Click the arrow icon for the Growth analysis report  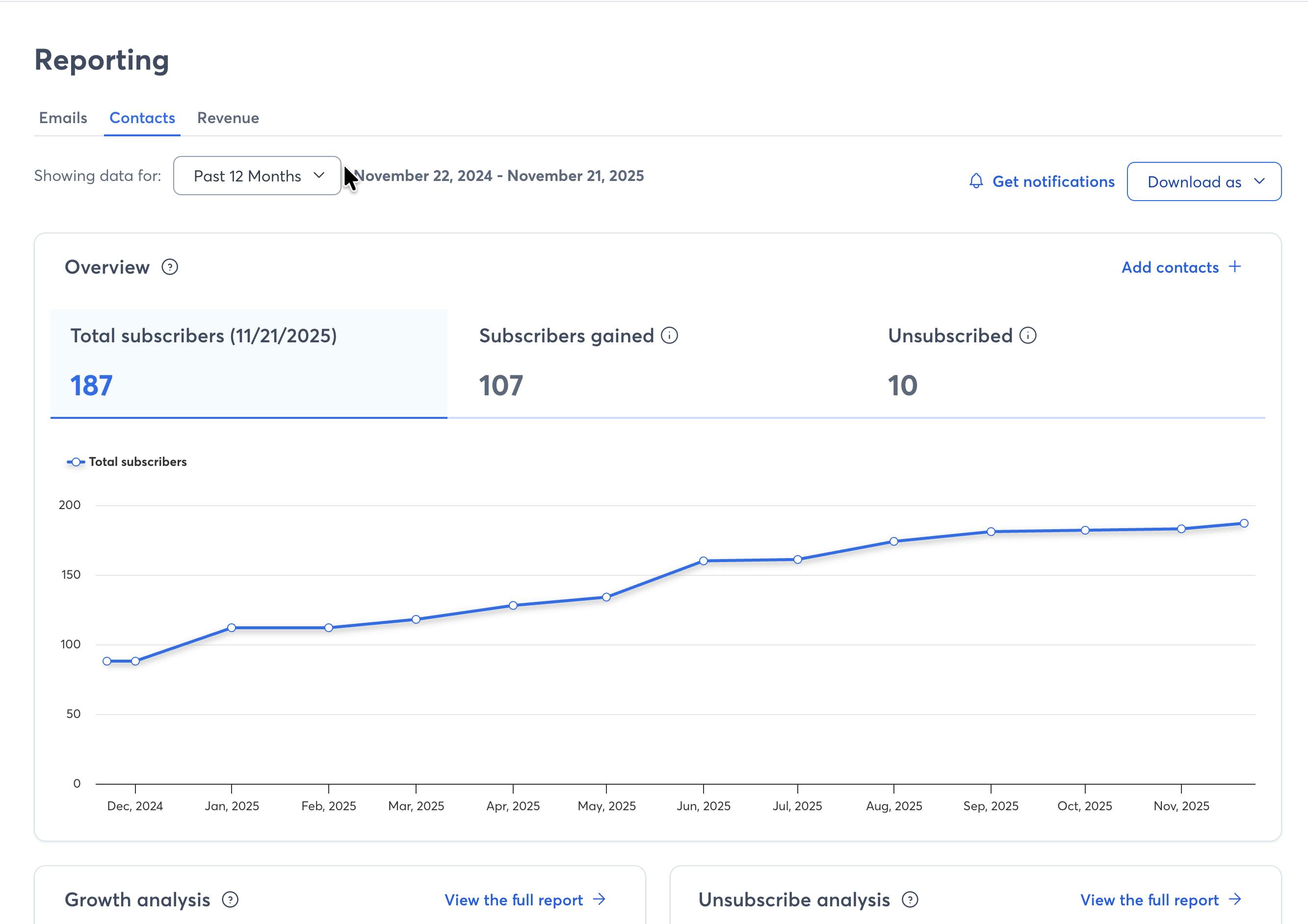click(x=599, y=899)
